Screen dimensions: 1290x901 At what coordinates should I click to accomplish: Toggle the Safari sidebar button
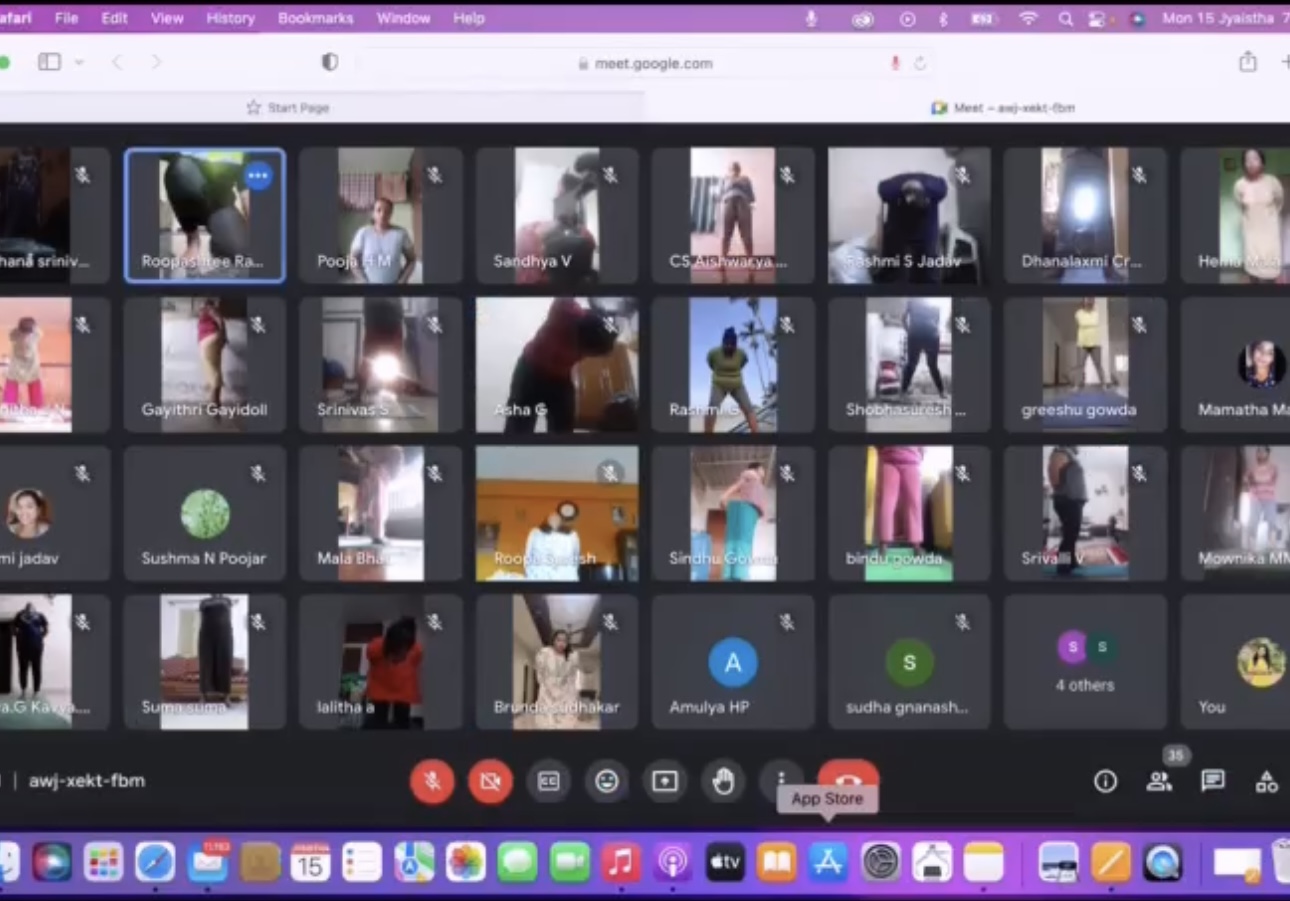[x=49, y=62]
